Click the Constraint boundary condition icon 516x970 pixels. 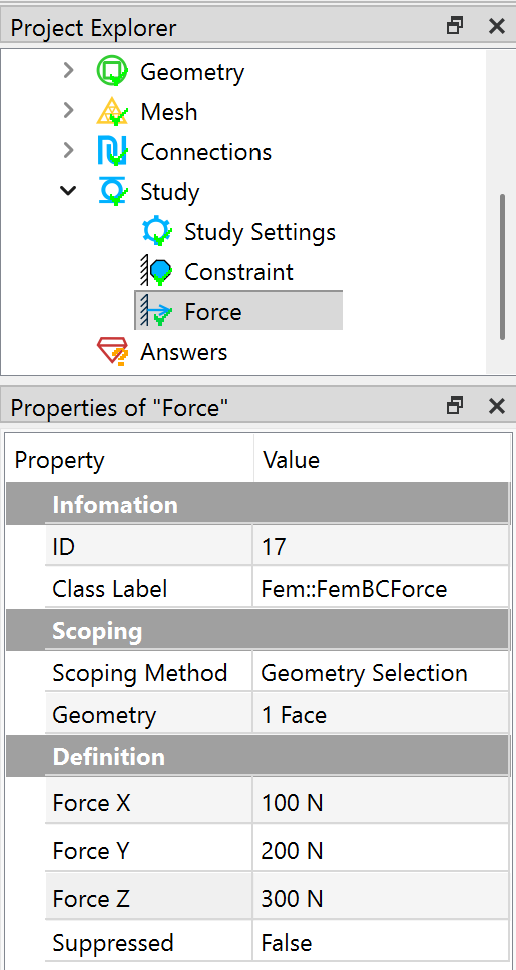point(157,272)
